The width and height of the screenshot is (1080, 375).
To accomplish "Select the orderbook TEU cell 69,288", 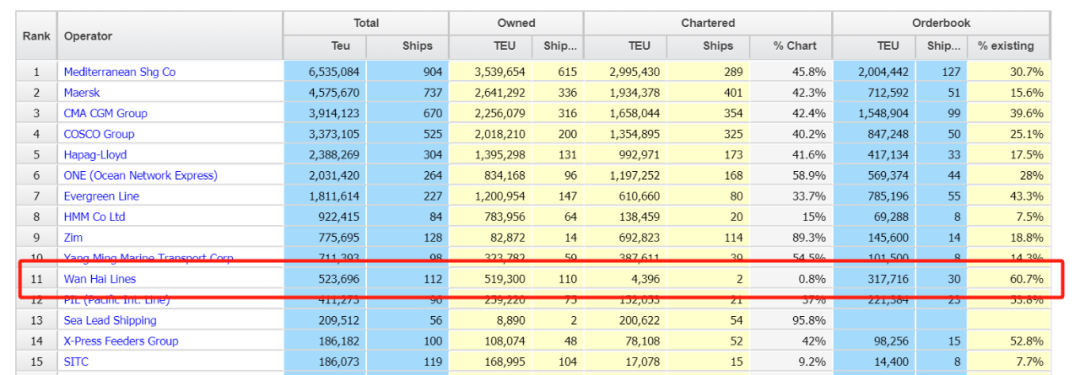I will [875, 216].
